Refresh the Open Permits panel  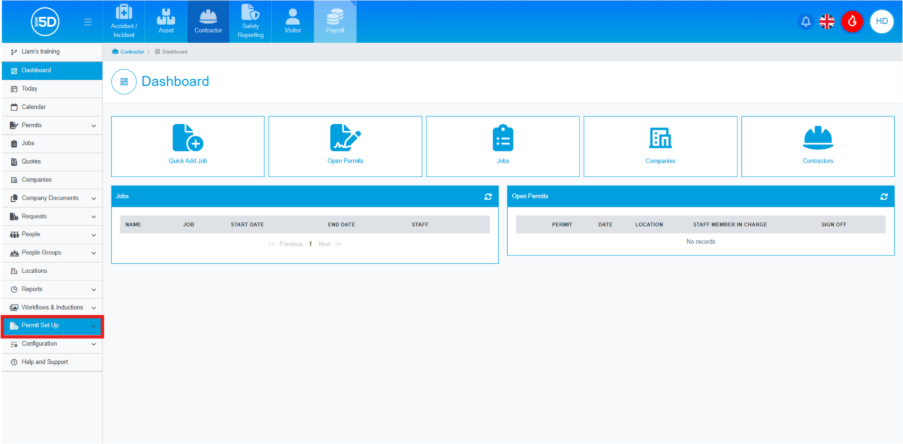[x=884, y=197]
